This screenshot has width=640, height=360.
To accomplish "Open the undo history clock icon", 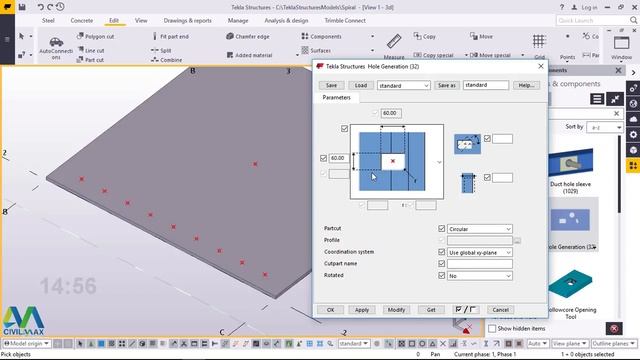I will [60, 7].
